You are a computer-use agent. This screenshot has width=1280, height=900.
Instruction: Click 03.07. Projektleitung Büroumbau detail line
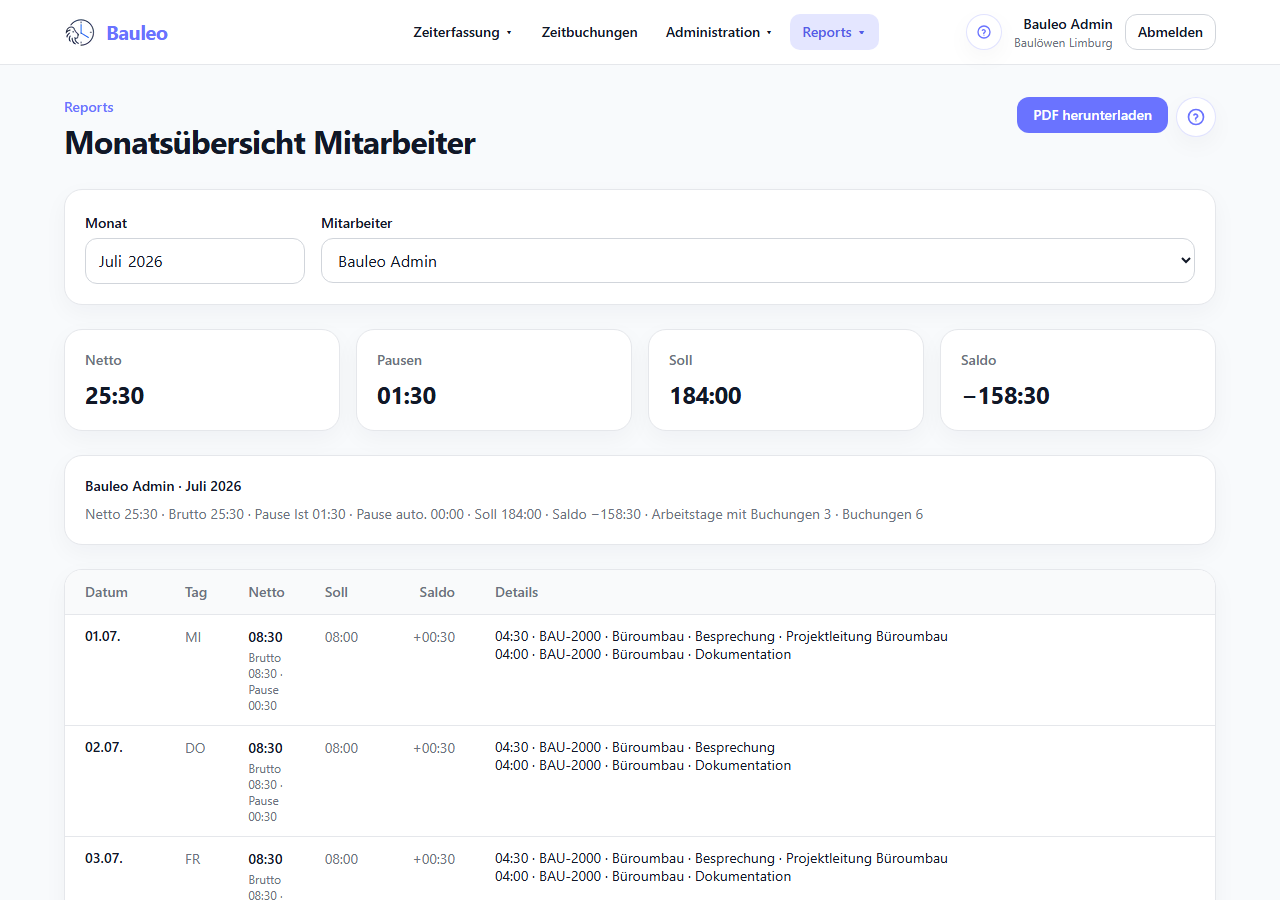tap(721, 858)
